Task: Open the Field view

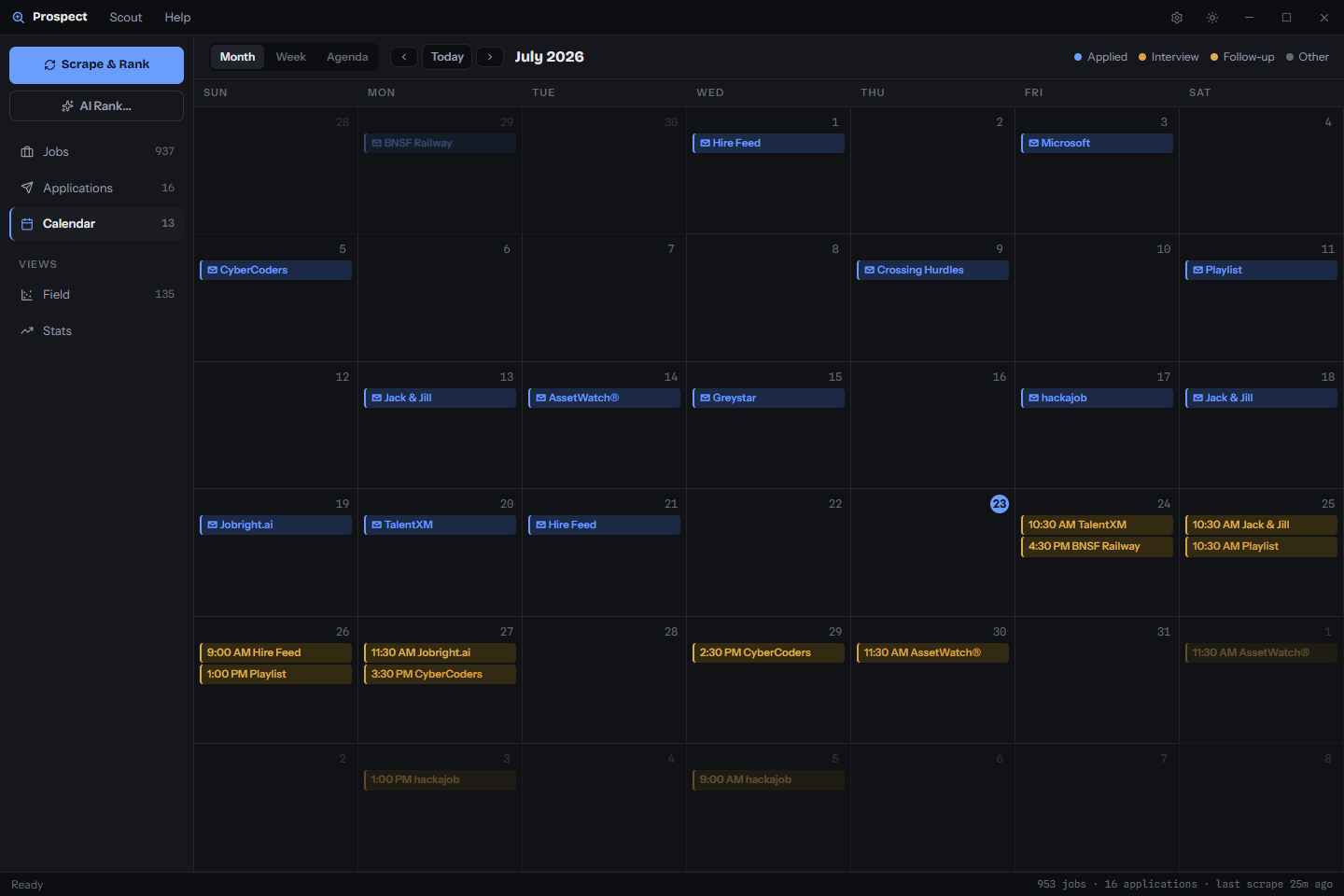Action: 97,295
